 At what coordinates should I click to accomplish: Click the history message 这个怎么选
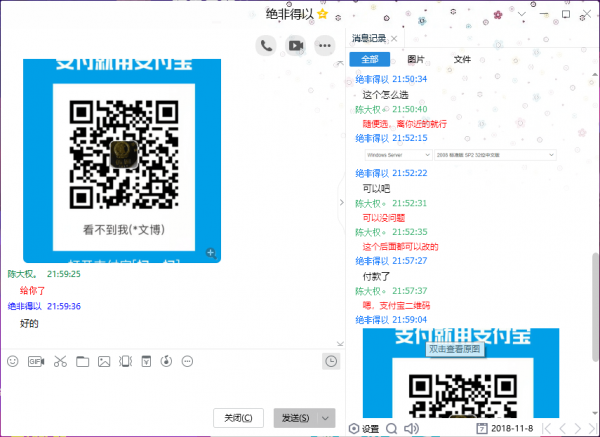(x=385, y=95)
